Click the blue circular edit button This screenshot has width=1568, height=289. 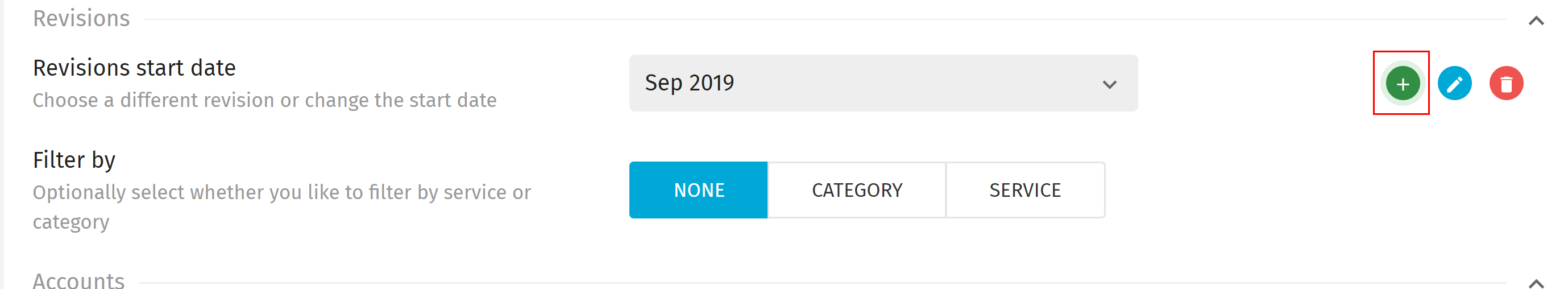click(x=1454, y=84)
